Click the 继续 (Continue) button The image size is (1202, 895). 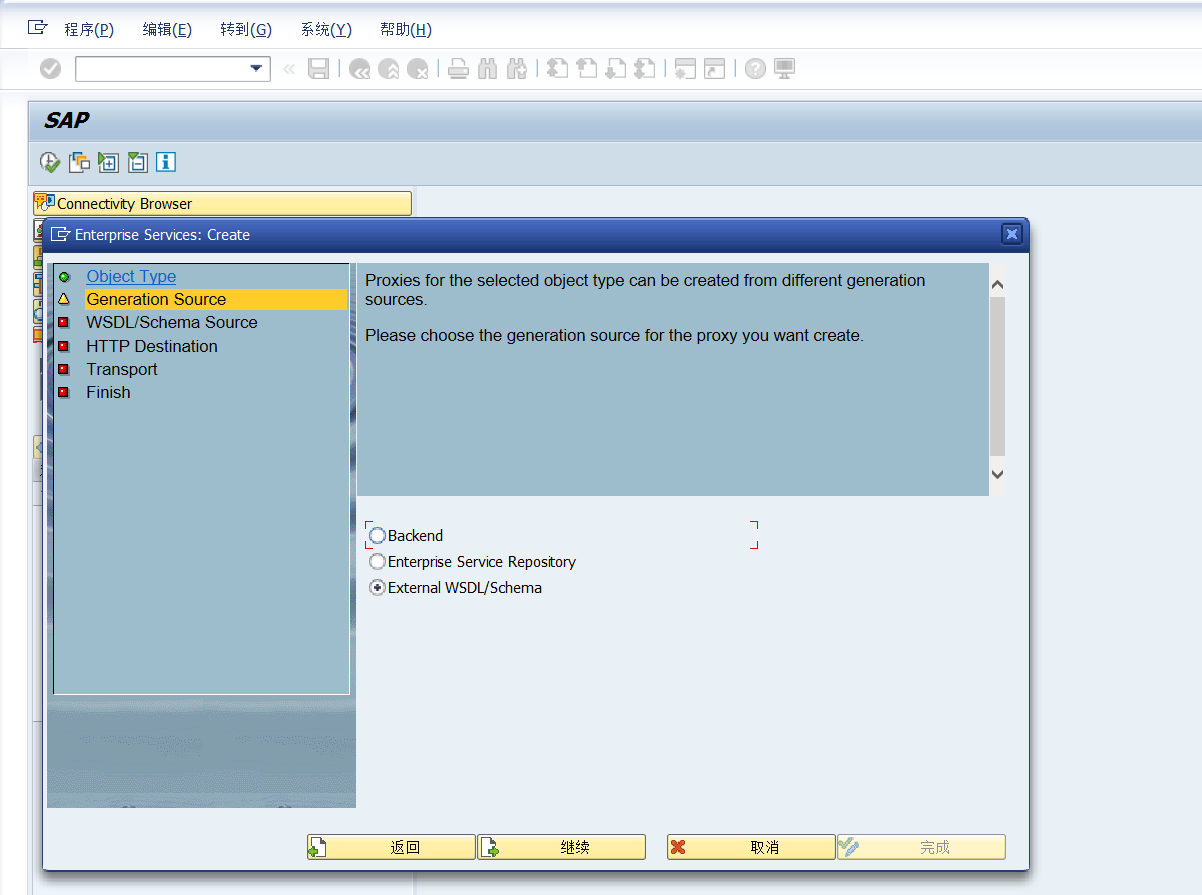click(561, 847)
